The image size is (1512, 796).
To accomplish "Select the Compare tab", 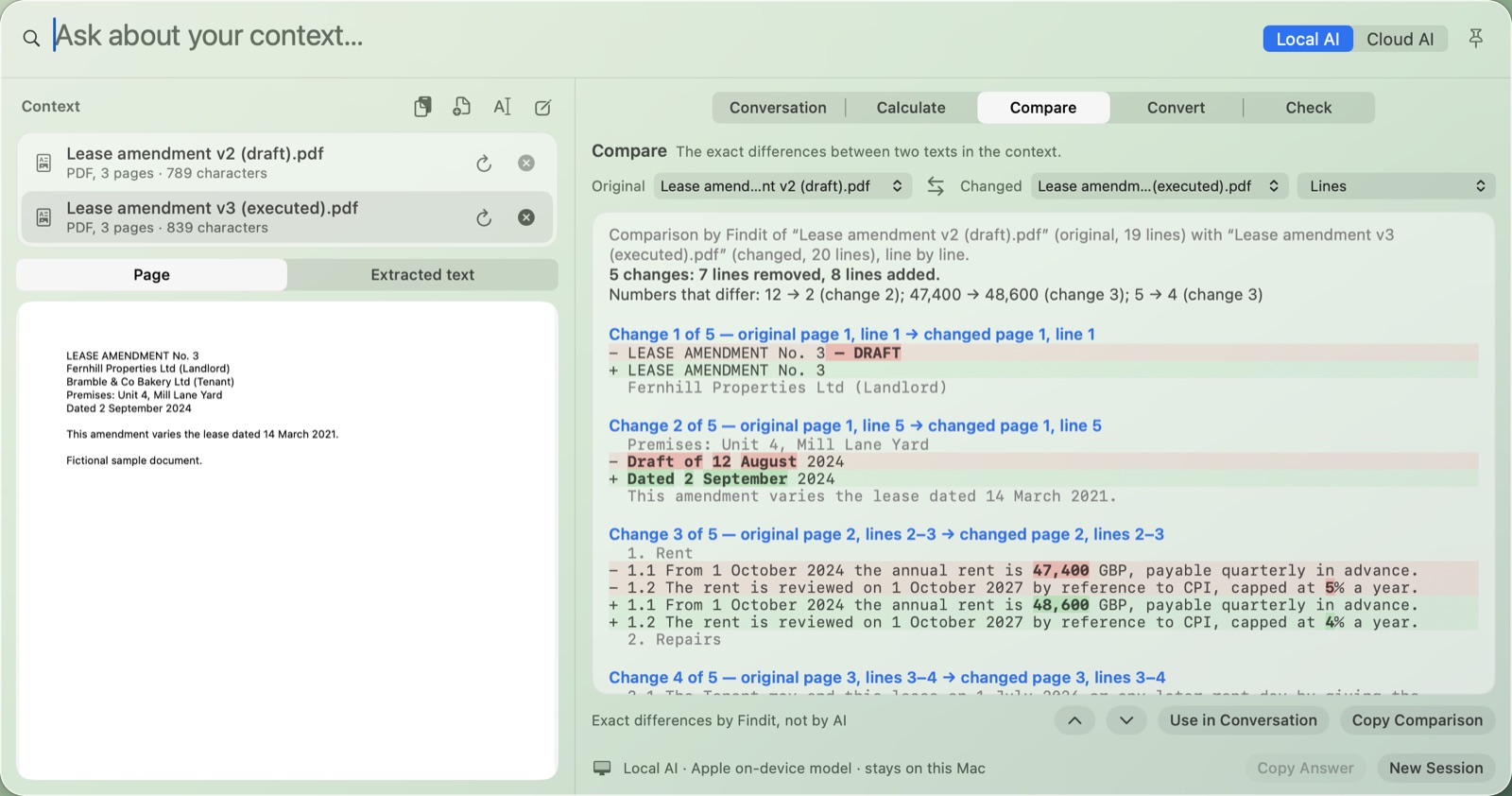I will (1043, 108).
